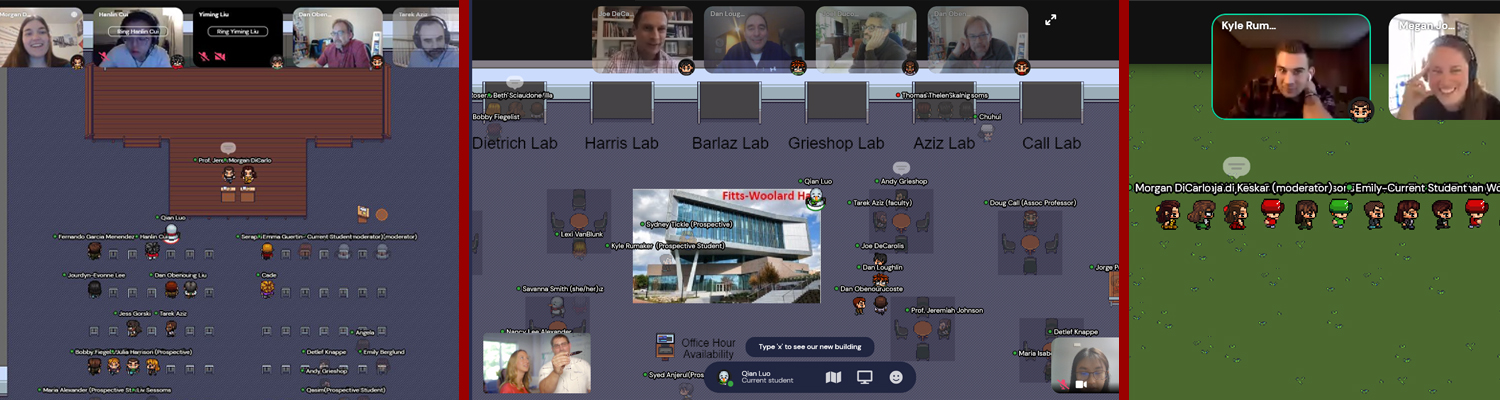The width and height of the screenshot is (1500, 400).
Task: Toggle the camera icon on self-view video
Action: pos(1079,384)
